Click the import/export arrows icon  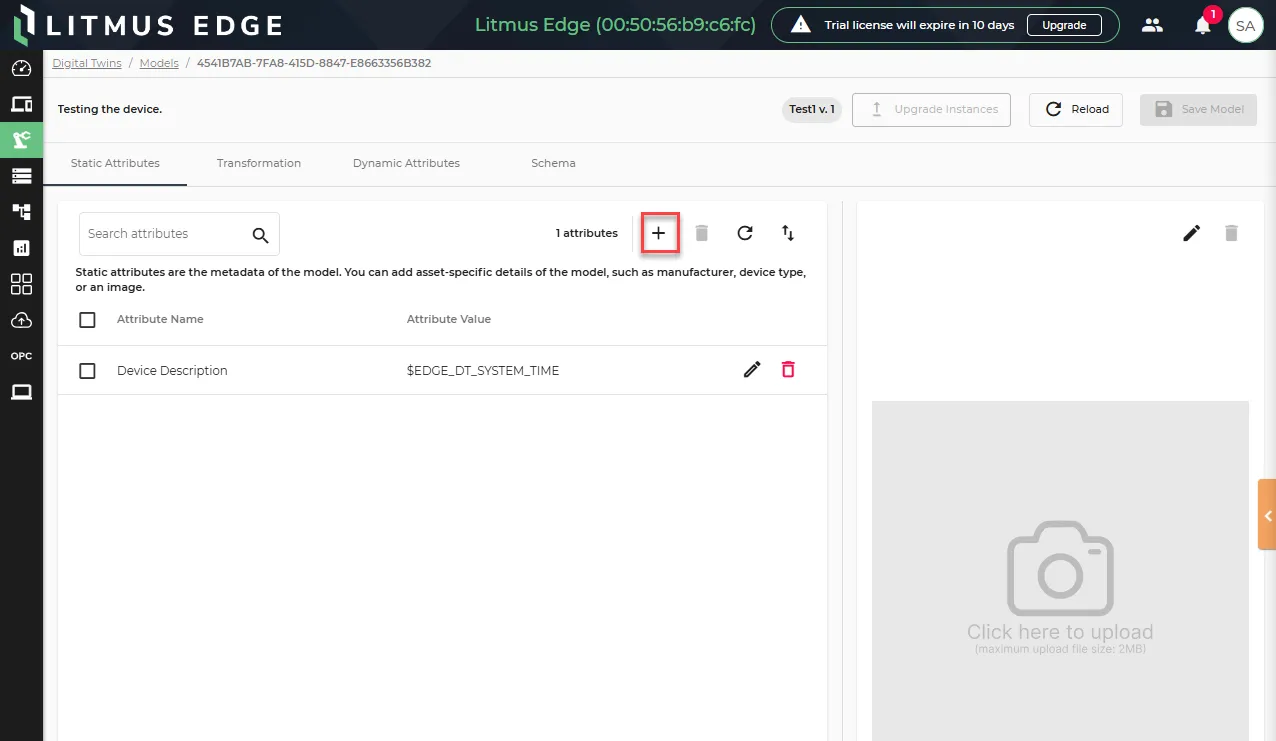788,233
